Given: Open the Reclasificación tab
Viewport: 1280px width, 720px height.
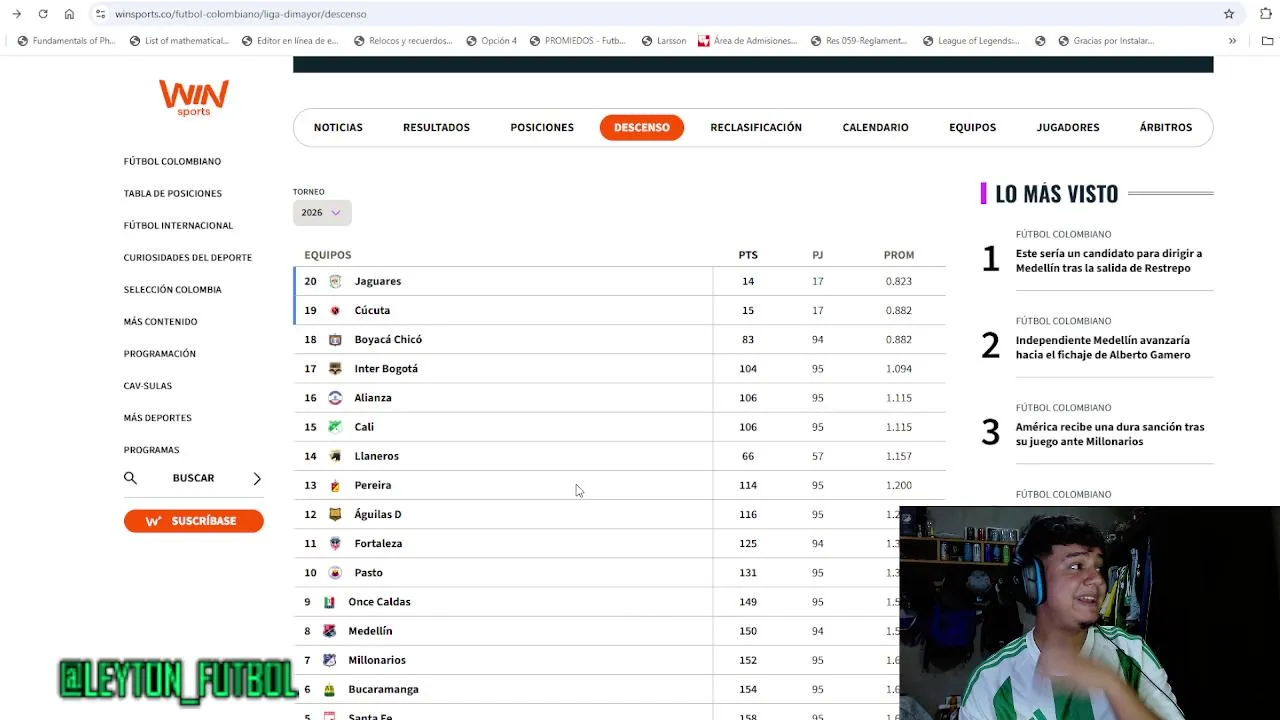Looking at the screenshot, I should click(756, 127).
